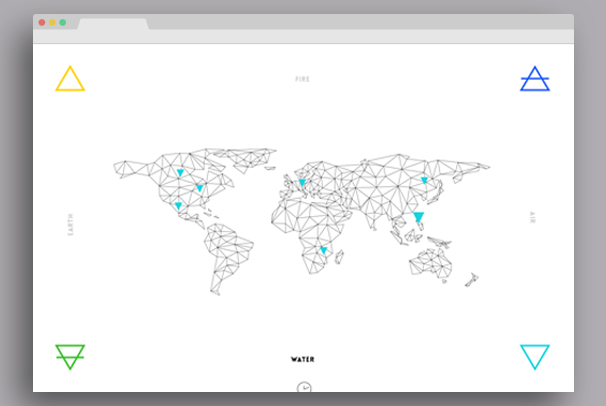Select the cyan marker over the USA
Screen dimensions: 606x406
[199, 188]
